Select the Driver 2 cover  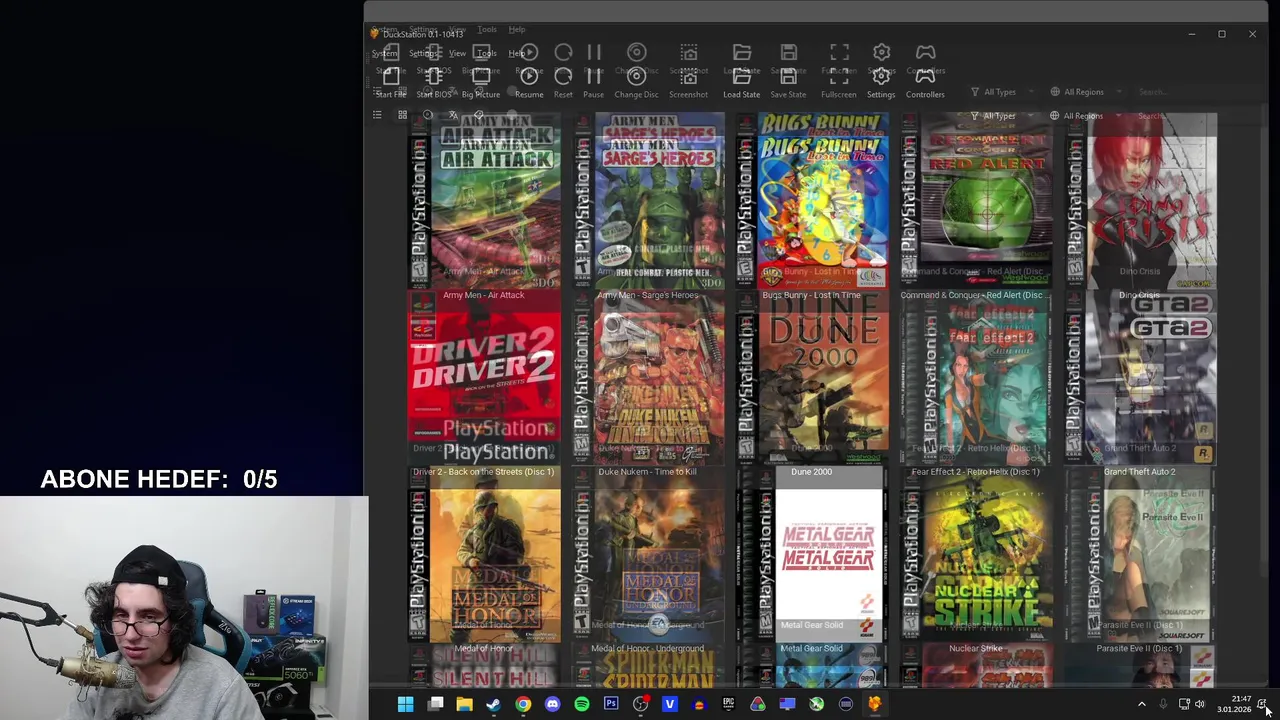[484, 390]
